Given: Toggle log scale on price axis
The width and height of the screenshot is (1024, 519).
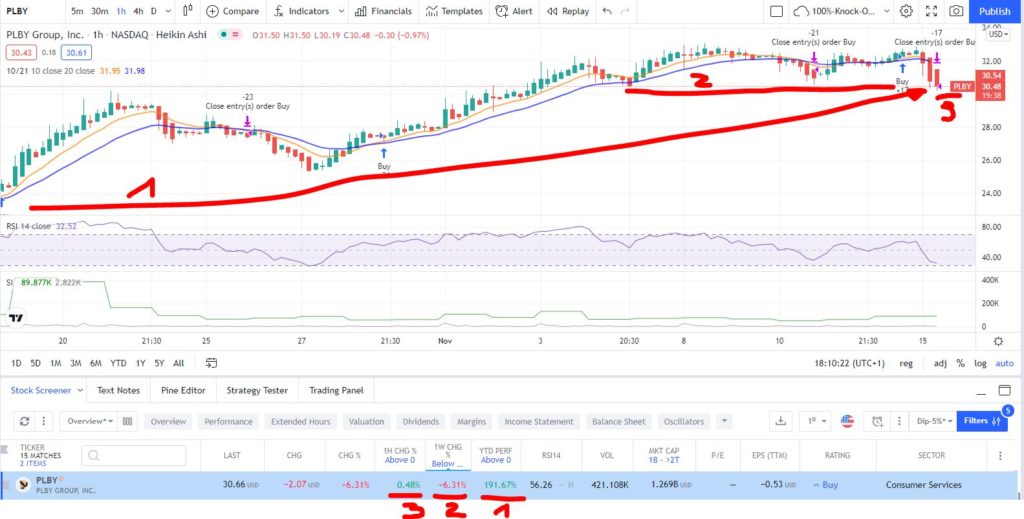Looking at the screenshot, I should coord(980,363).
